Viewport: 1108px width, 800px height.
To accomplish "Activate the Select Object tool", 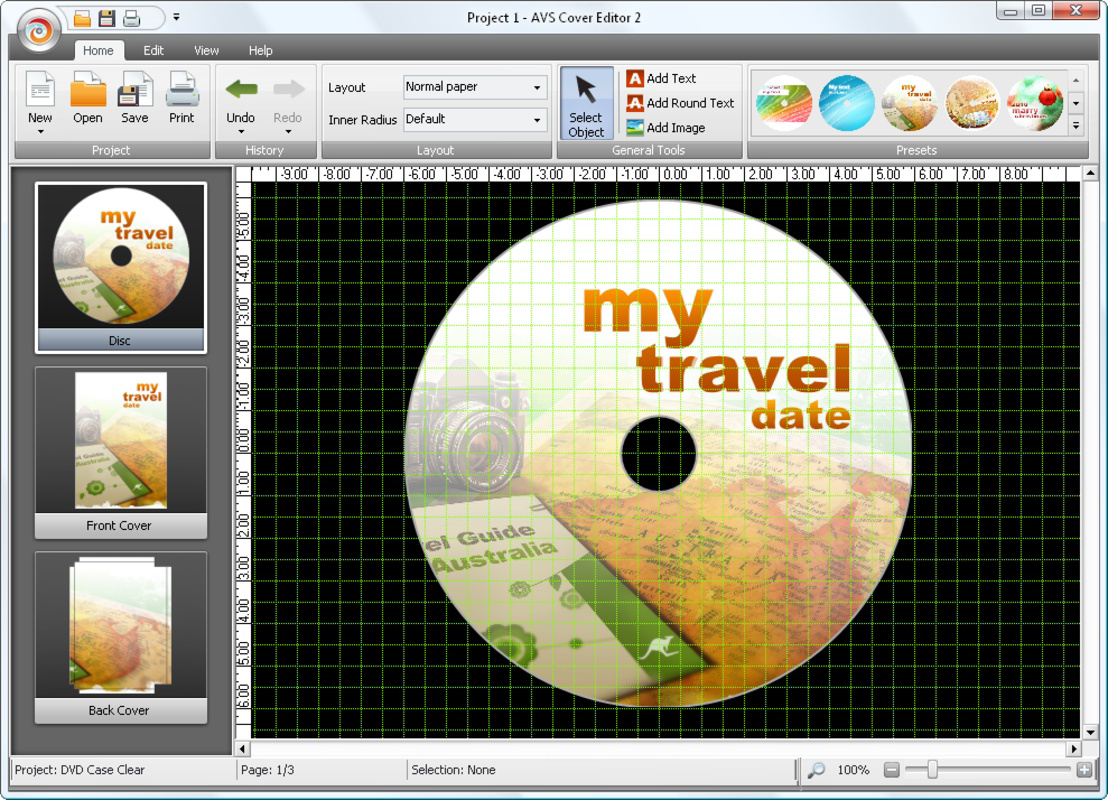I will click(586, 102).
